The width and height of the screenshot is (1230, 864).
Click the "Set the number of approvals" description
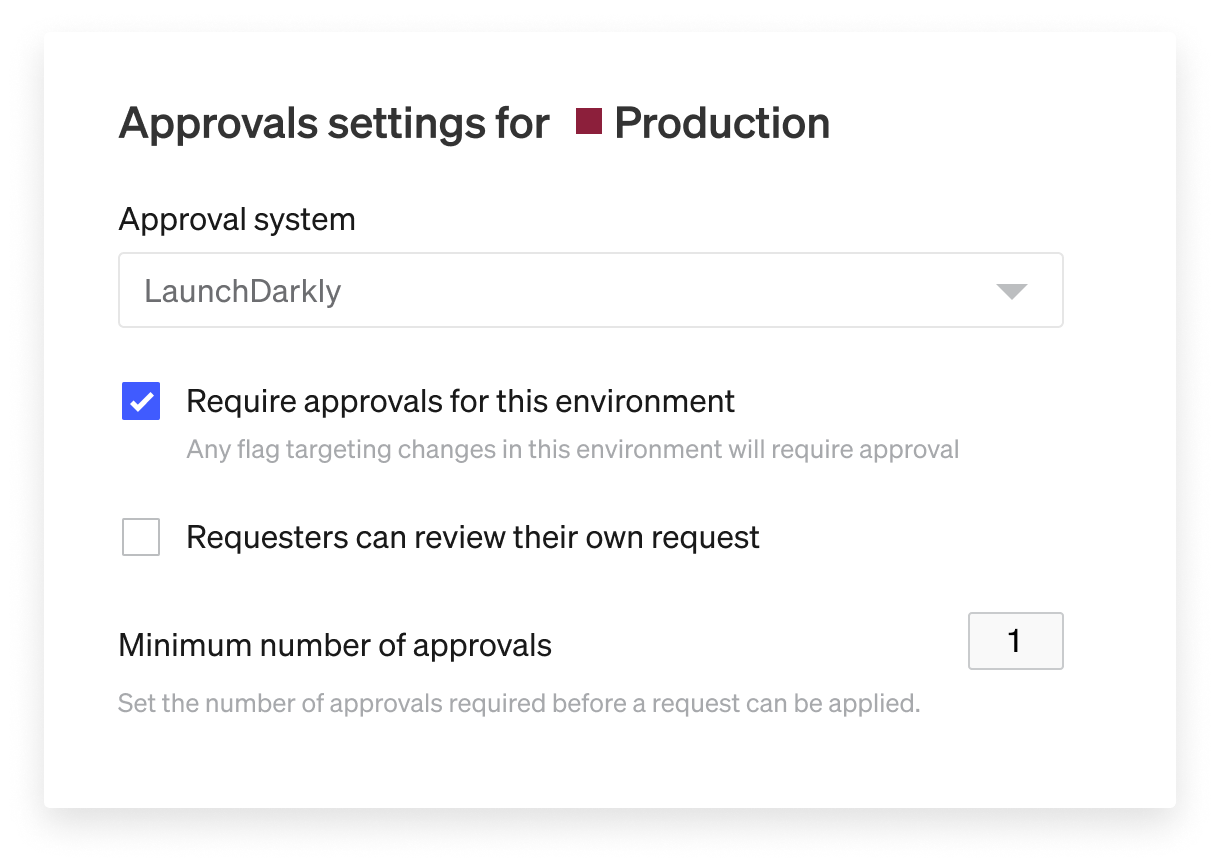click(x=518, y=703)
